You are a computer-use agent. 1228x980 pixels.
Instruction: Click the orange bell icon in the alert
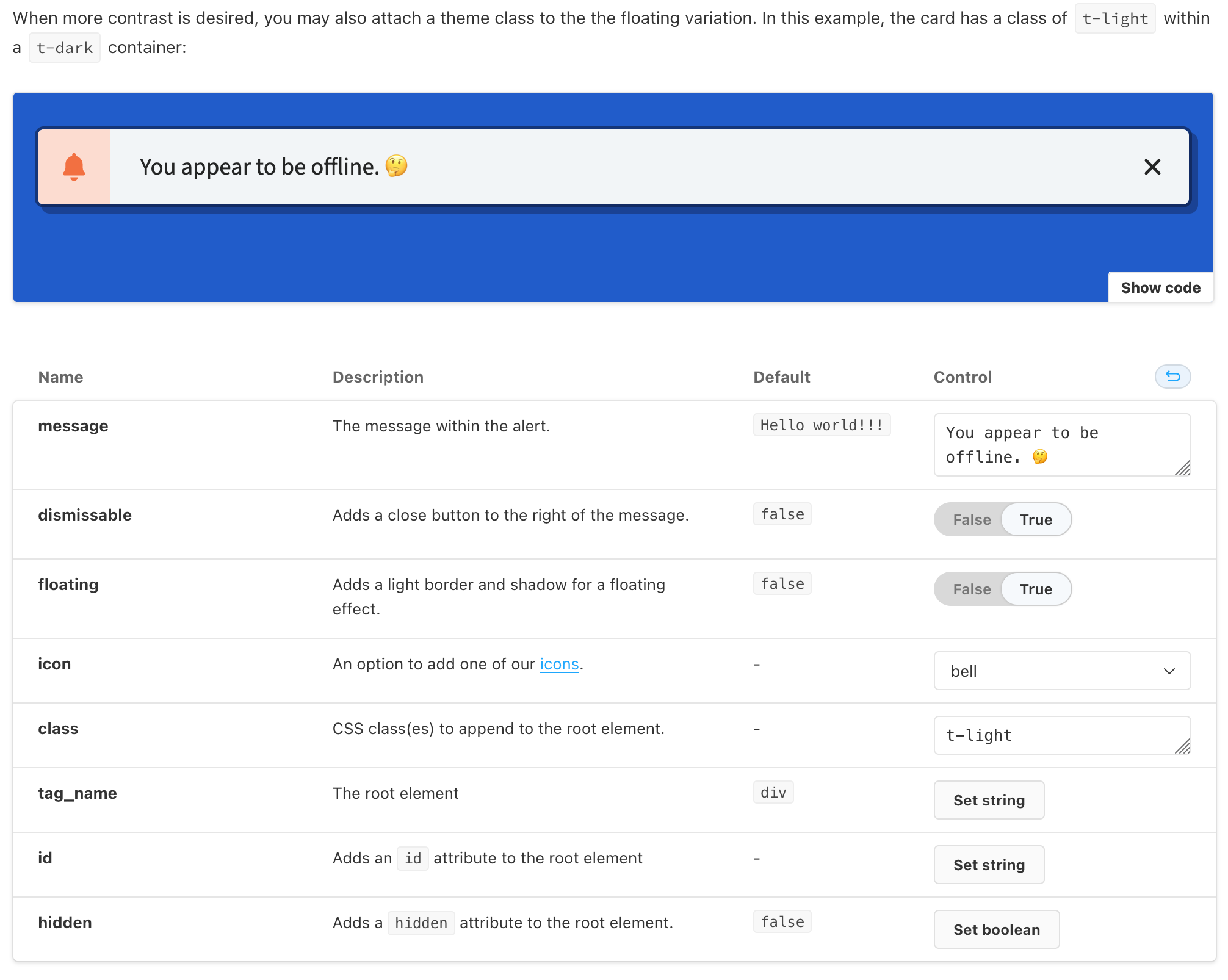pos(74,167)
